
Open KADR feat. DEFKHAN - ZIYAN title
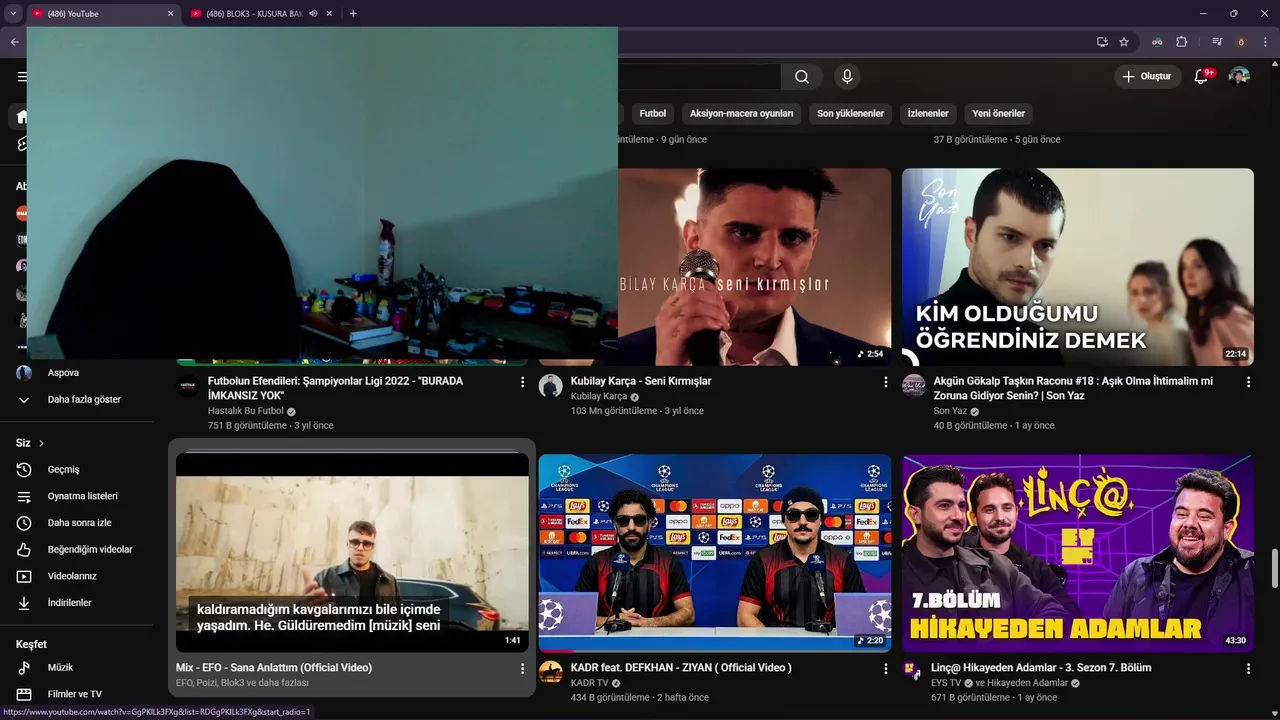pos(681,668)
